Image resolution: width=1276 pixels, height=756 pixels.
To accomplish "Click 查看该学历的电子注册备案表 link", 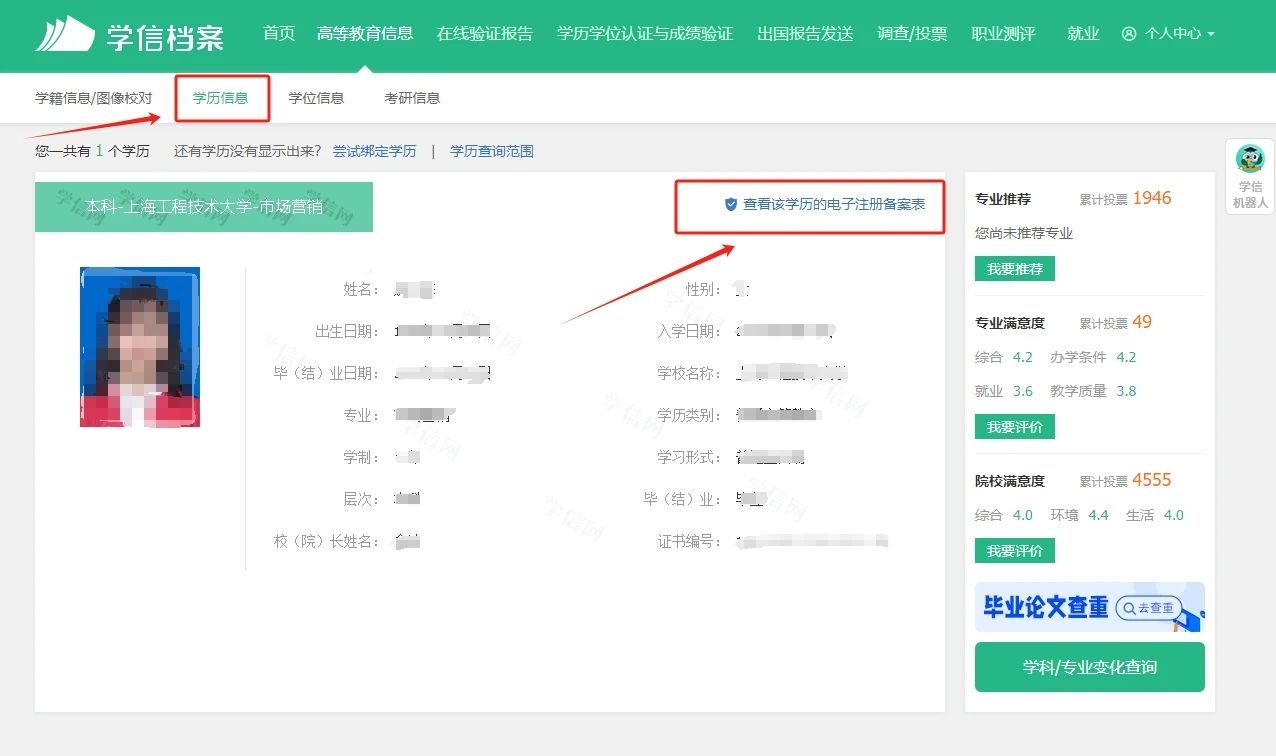I will click(825, 204).
